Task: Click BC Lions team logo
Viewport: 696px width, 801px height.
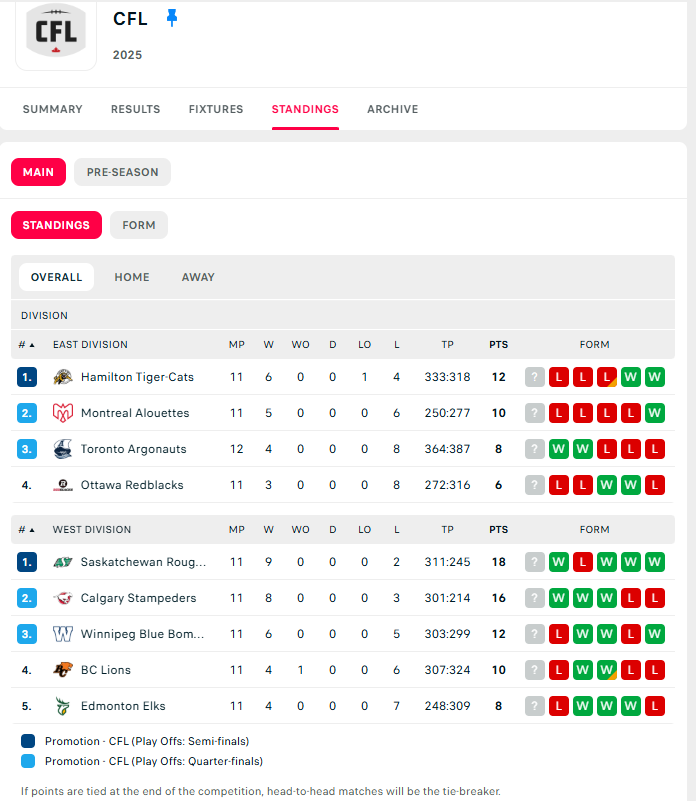Action: 63,670
